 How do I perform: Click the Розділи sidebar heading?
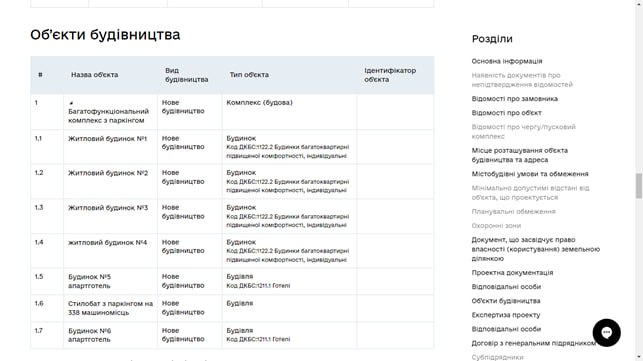(x=492, y=39)
